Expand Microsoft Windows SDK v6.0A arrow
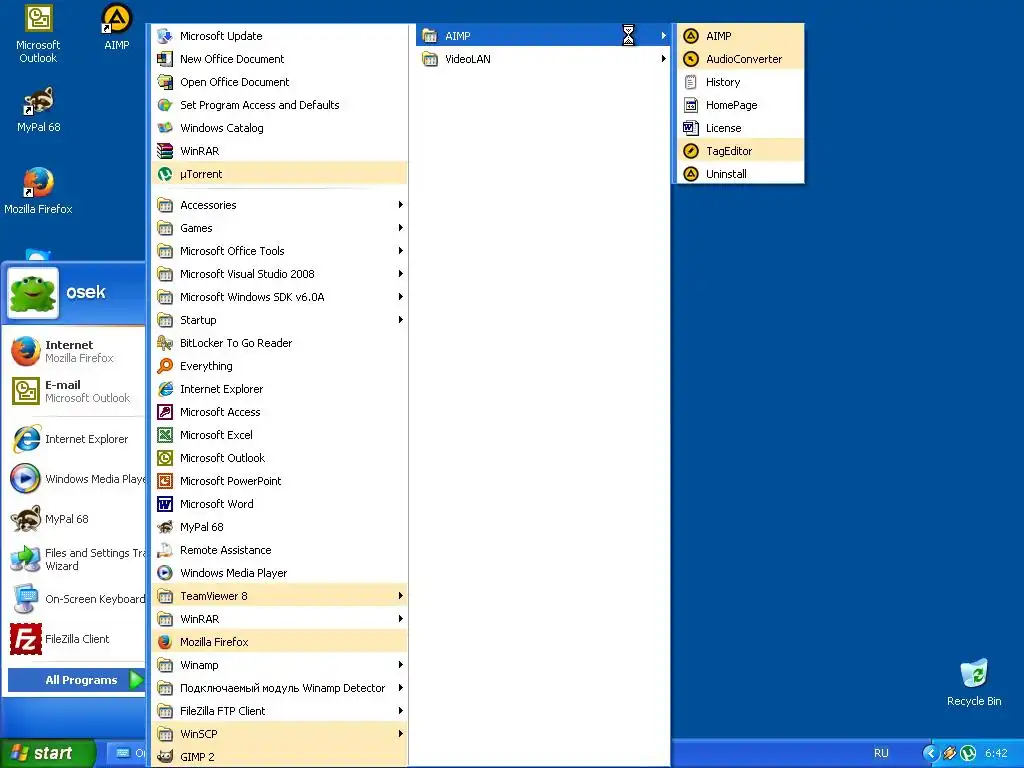The image size is (1024, 768). pos(400,297)
